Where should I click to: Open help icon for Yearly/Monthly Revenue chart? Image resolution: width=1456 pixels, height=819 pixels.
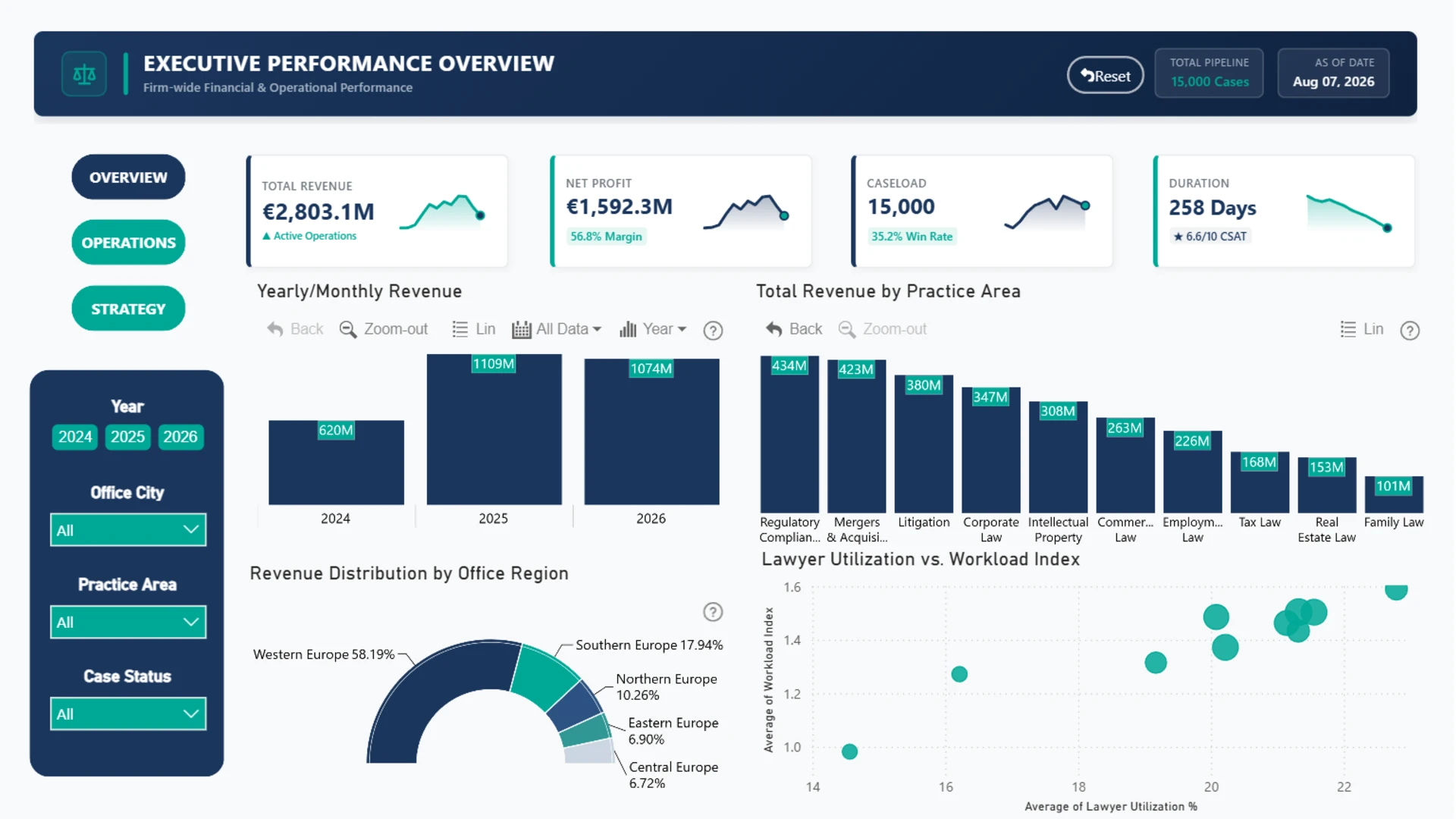[x=713, y=331]
